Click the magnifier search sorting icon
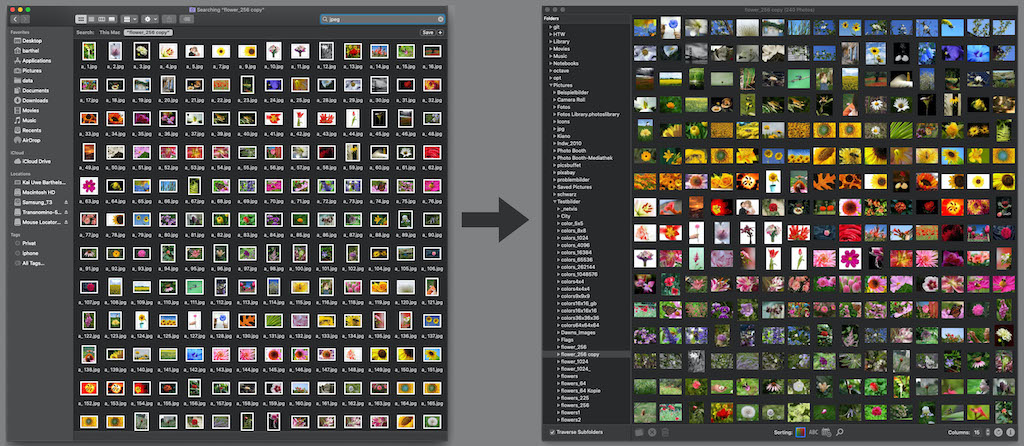The image size is (1024, 446). [x=839, y=432]
